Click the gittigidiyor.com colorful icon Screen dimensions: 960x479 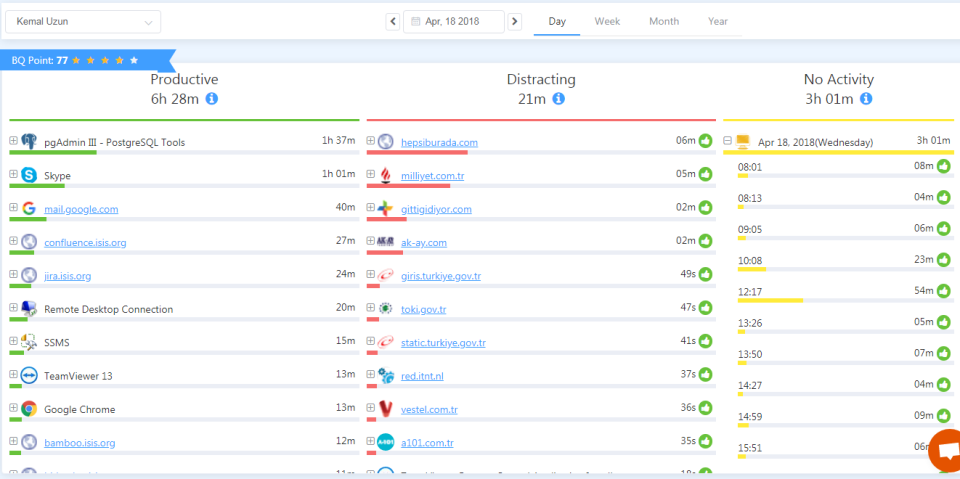[385, 209]
